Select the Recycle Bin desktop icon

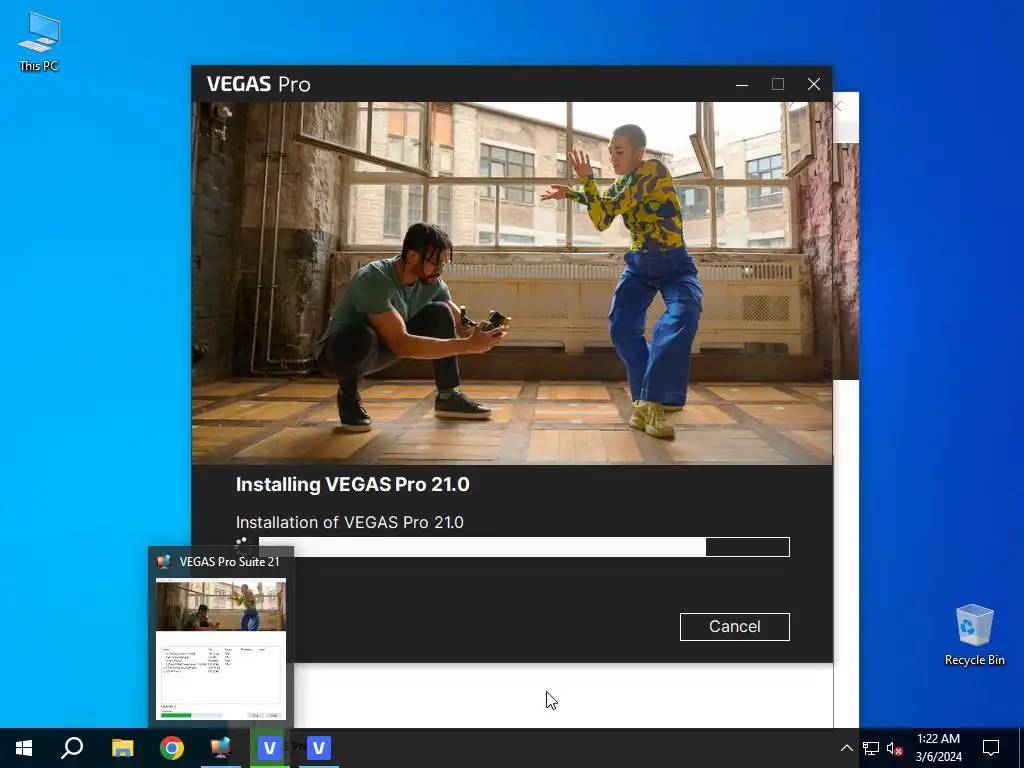pos(974,635)
